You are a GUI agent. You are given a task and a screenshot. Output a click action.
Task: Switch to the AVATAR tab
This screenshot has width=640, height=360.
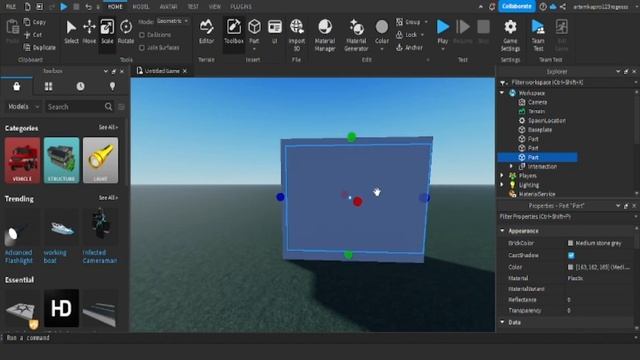pyautogui.click(x=168, y=7)
